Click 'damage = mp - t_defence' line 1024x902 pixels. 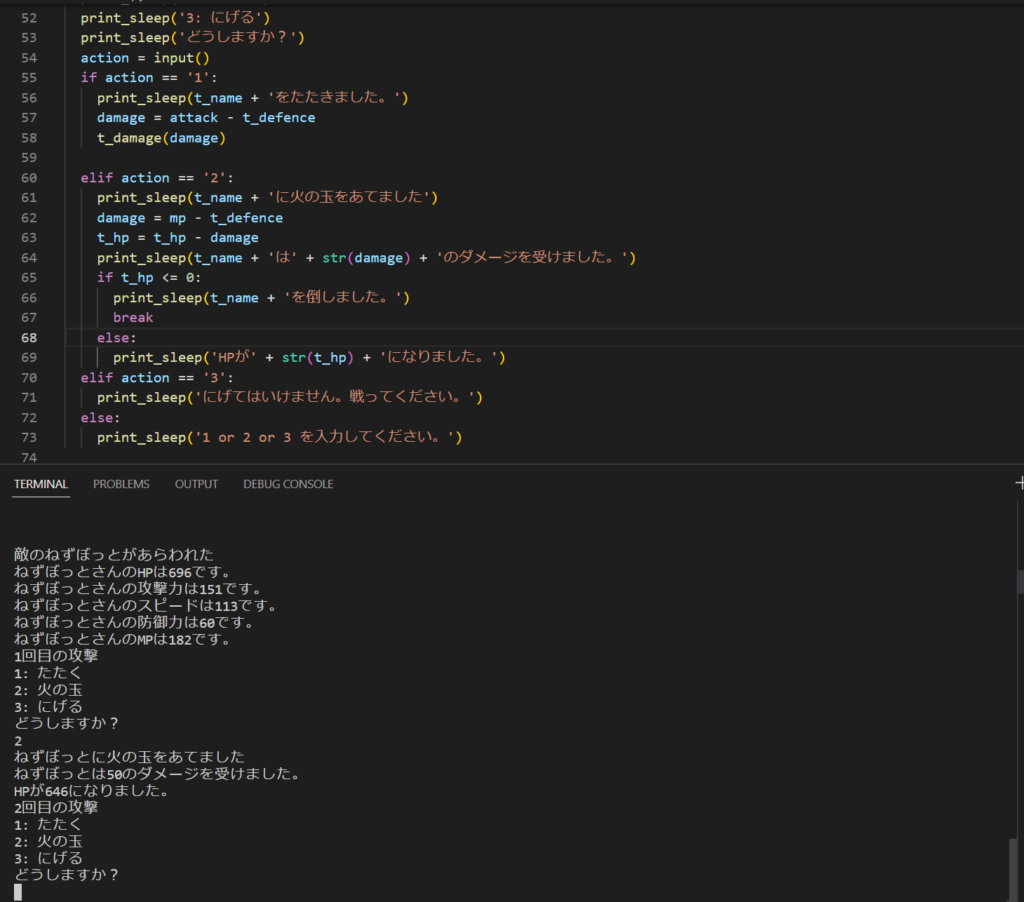point(189,217)
